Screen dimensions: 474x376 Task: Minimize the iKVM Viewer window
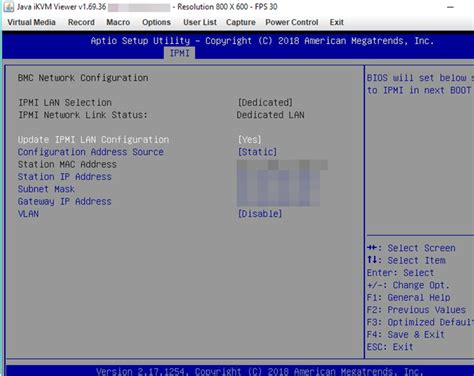click(x=450, y=7)
